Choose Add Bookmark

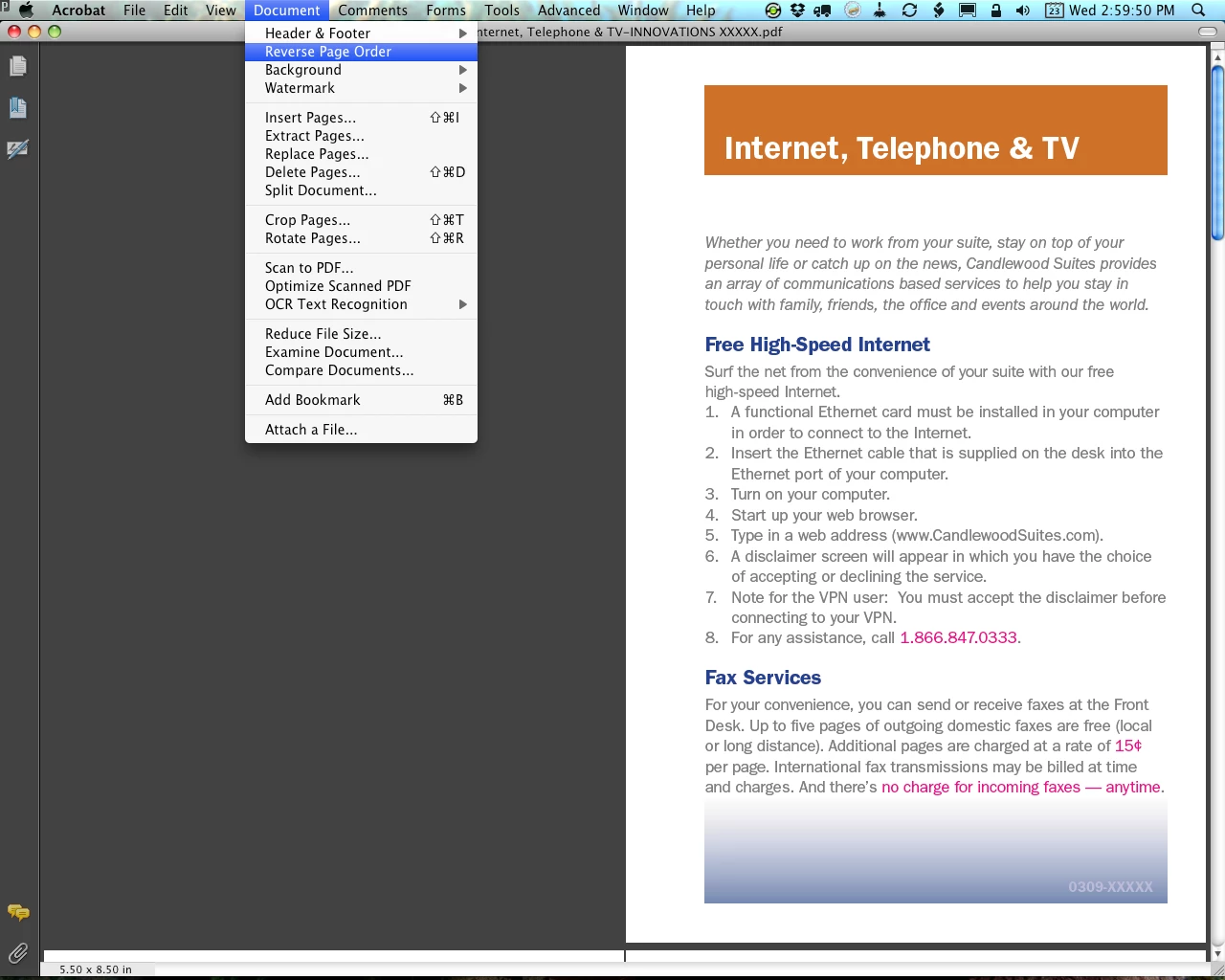point(361,400)
